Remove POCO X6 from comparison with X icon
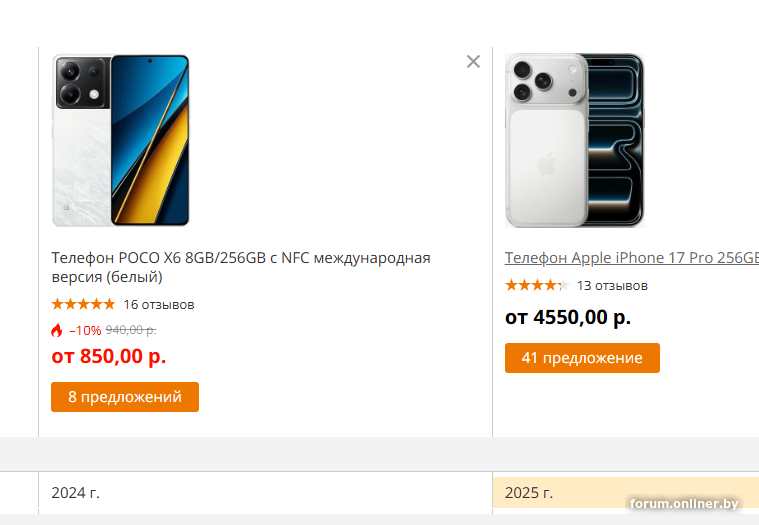Screen dimensions: 759x525 pyautogui.click(x=473, y=62)
